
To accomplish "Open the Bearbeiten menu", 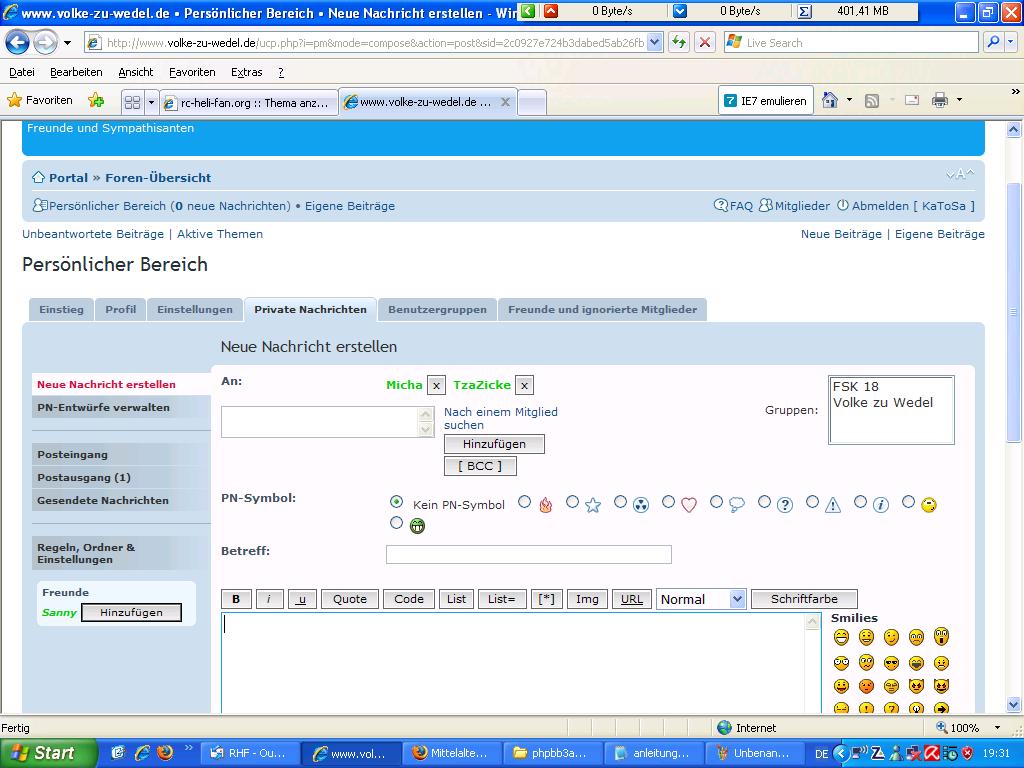I will [x=76, y=72].
